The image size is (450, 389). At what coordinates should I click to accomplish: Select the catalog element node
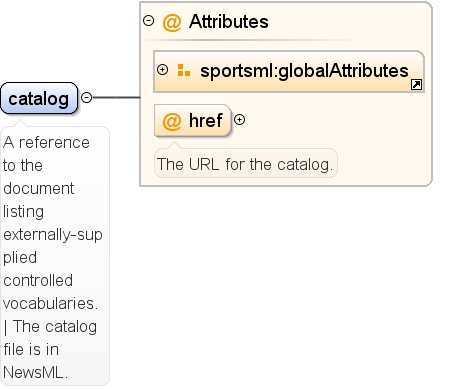(x=39, y=98)
